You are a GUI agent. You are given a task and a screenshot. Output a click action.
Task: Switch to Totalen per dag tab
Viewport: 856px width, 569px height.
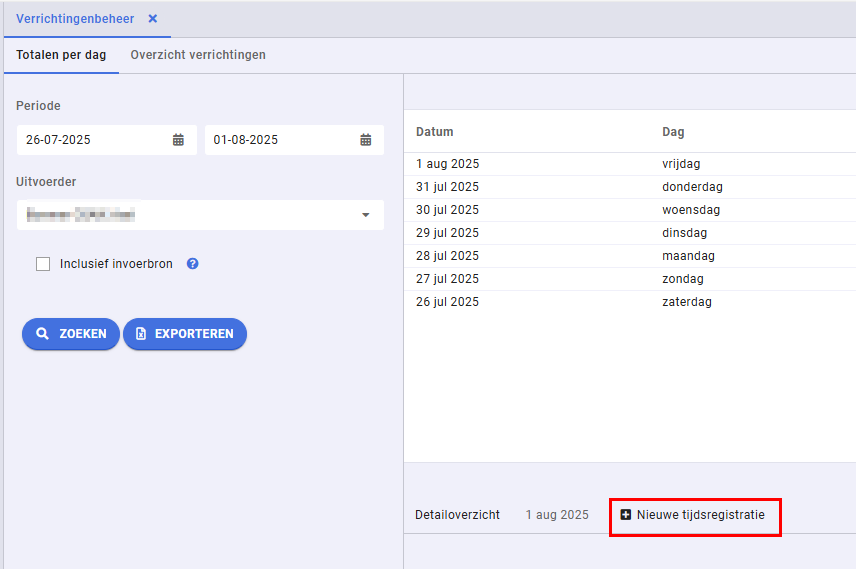click(61, 55)
